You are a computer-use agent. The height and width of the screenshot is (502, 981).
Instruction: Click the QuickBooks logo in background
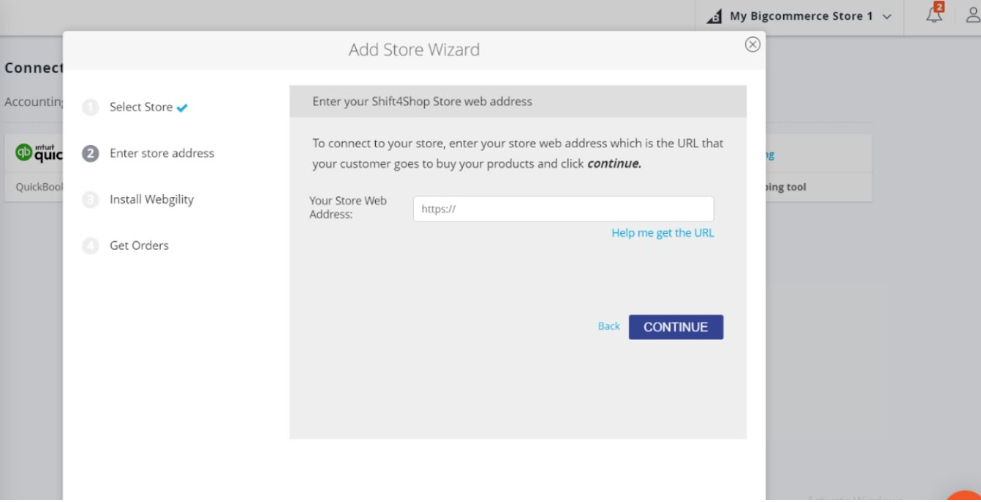(x=39, y=153)
